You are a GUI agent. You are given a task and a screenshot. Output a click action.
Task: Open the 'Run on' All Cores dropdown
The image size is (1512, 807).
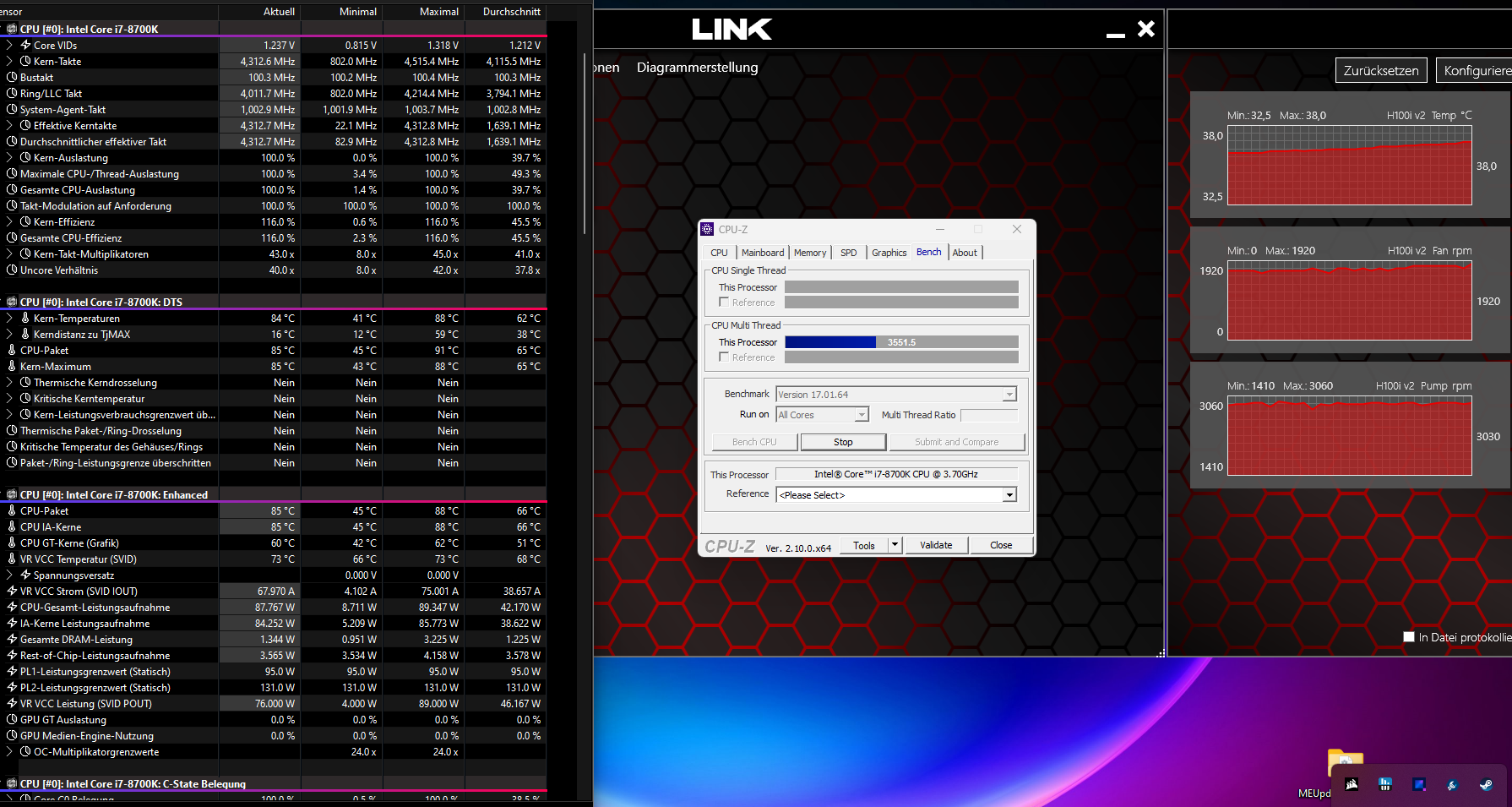click(x=862, y=415)
